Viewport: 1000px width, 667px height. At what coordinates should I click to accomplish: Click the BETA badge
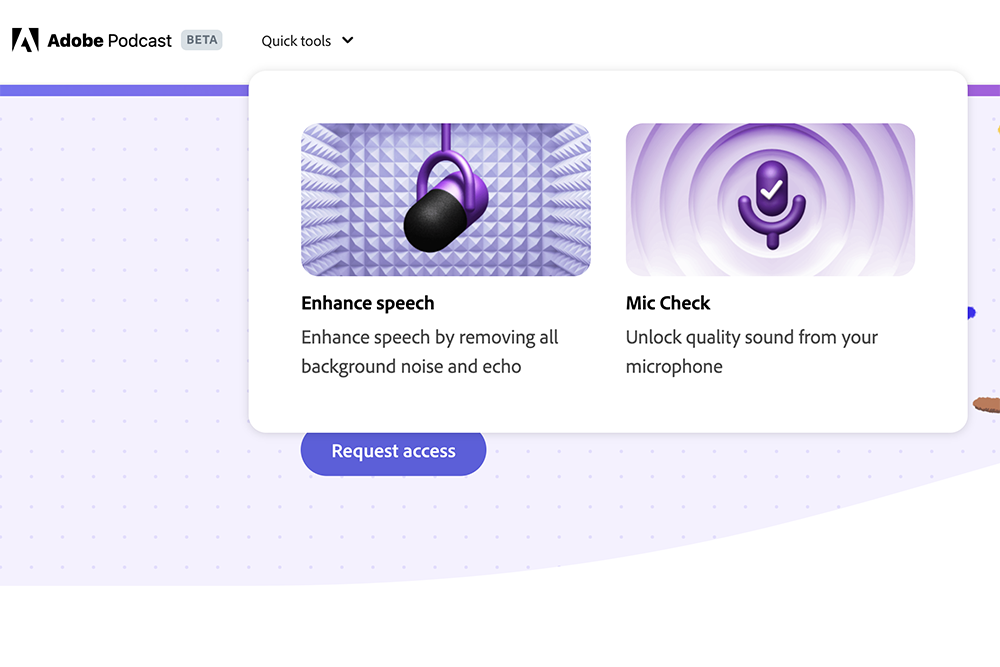[x=200, y=40]
